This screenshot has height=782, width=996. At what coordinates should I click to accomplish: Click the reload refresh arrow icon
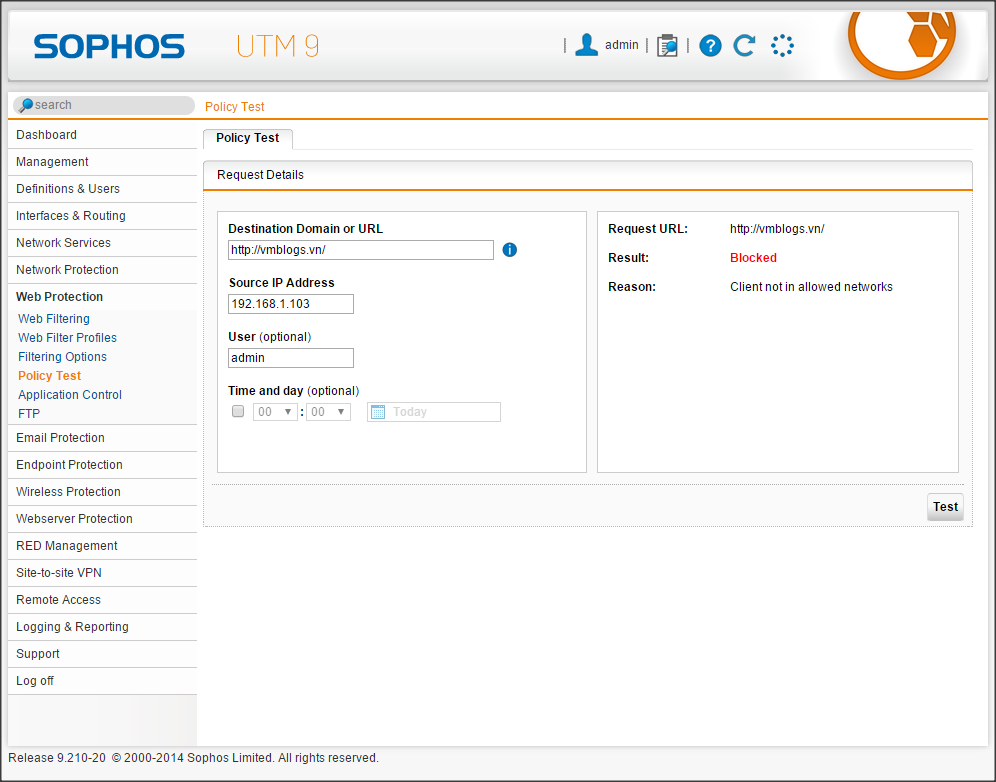(744, 45)
